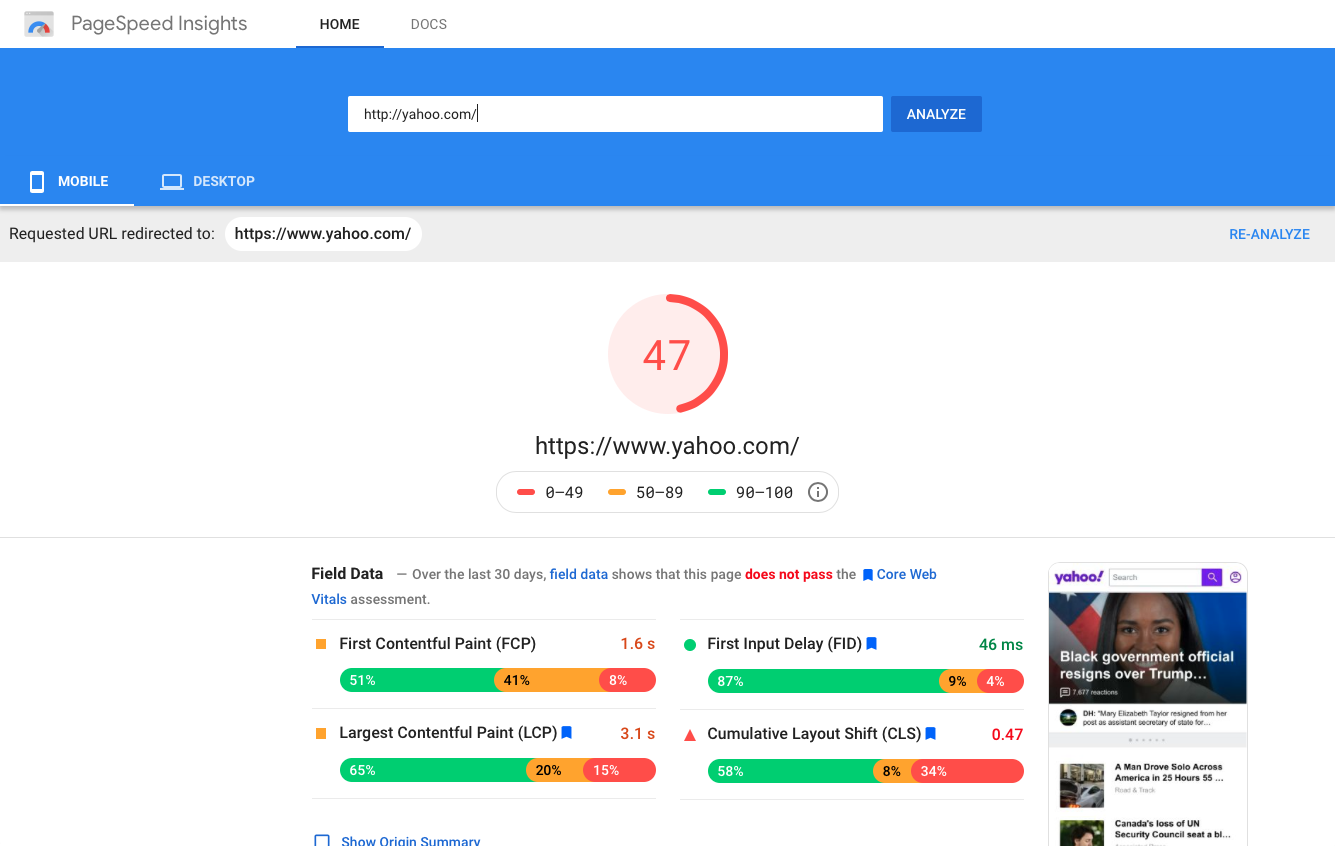The width and height of the screenshot is (1335, 846).
Task: Open the field data link
Action: [579, 574]
